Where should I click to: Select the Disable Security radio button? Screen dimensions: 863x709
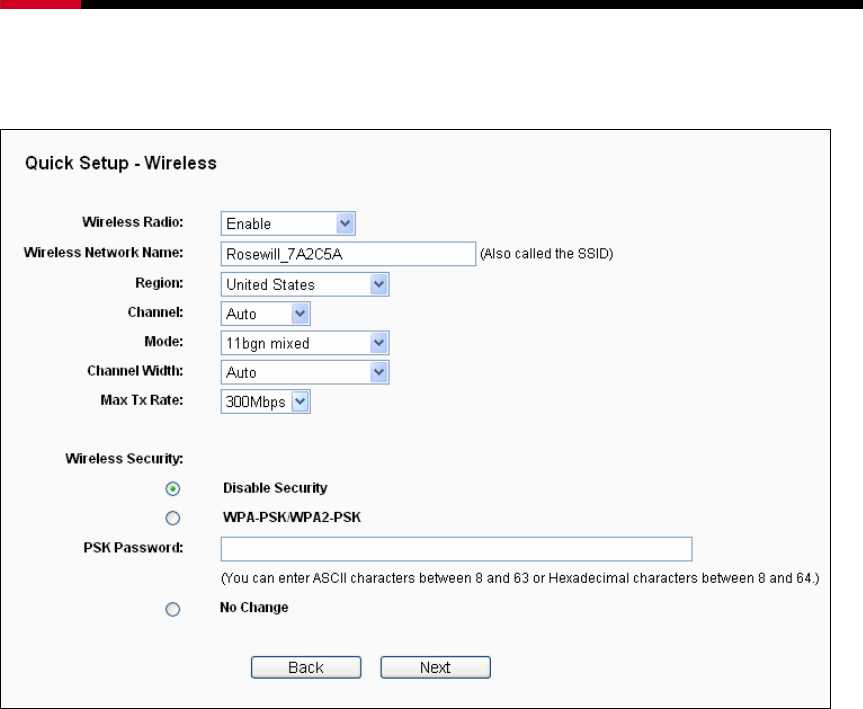click(173, 489)
